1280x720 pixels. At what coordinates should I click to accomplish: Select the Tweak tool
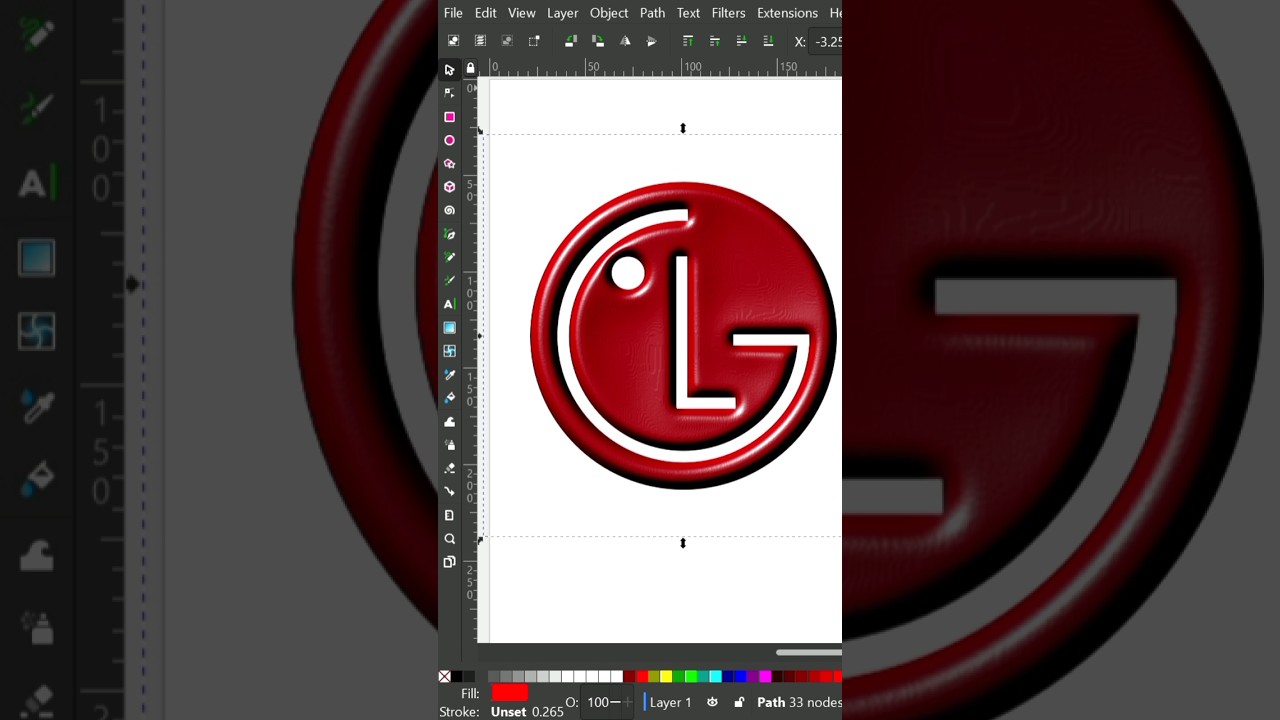pyautogui.click(x=449, y=421)
